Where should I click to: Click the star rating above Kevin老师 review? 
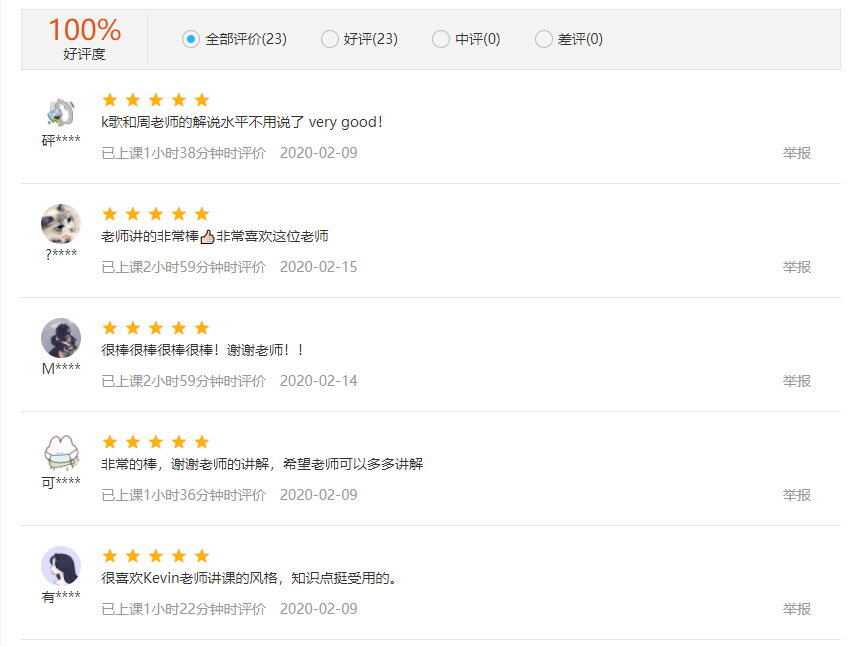pos(155,556)
